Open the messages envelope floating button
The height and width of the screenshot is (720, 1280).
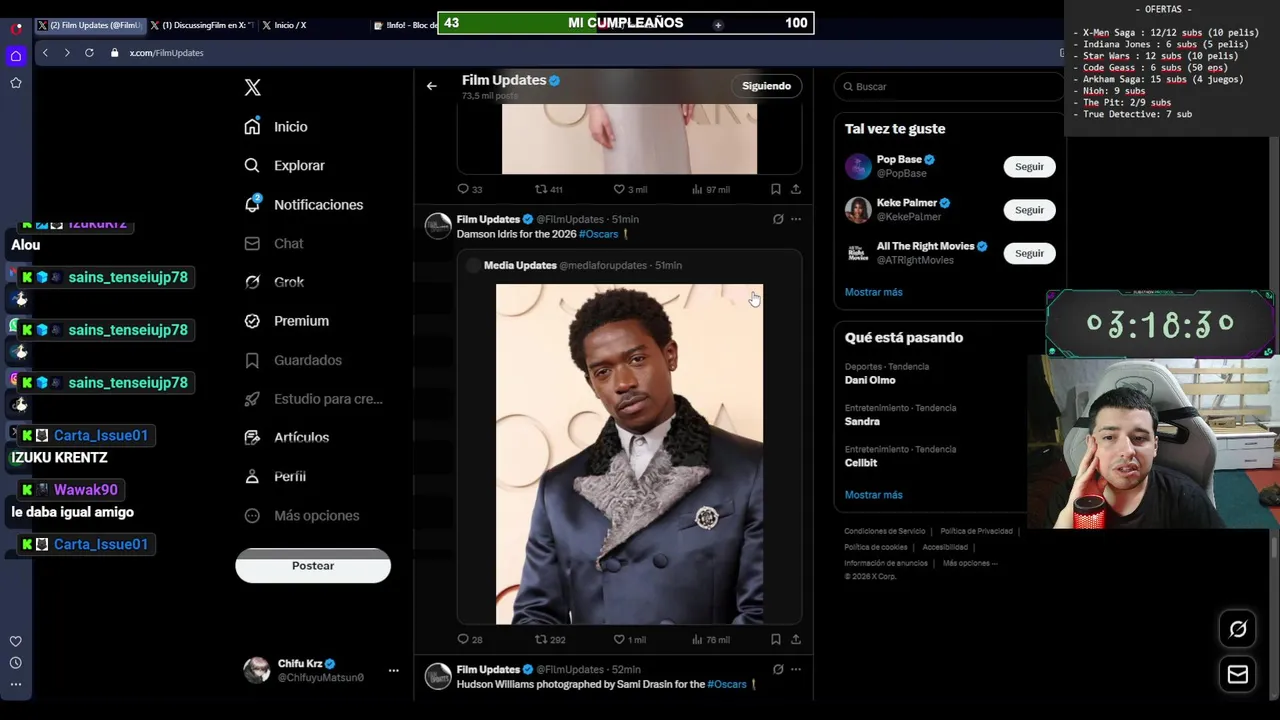pyautogui.click(x=1238, y=675)
